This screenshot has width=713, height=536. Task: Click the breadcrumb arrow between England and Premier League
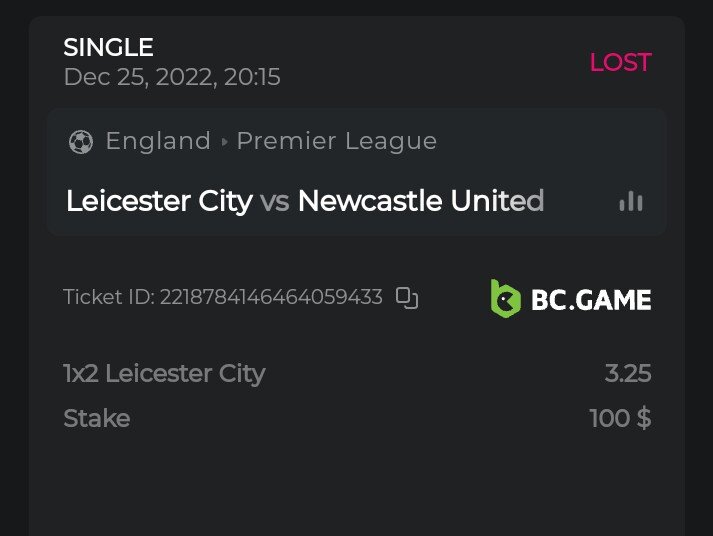224,142
